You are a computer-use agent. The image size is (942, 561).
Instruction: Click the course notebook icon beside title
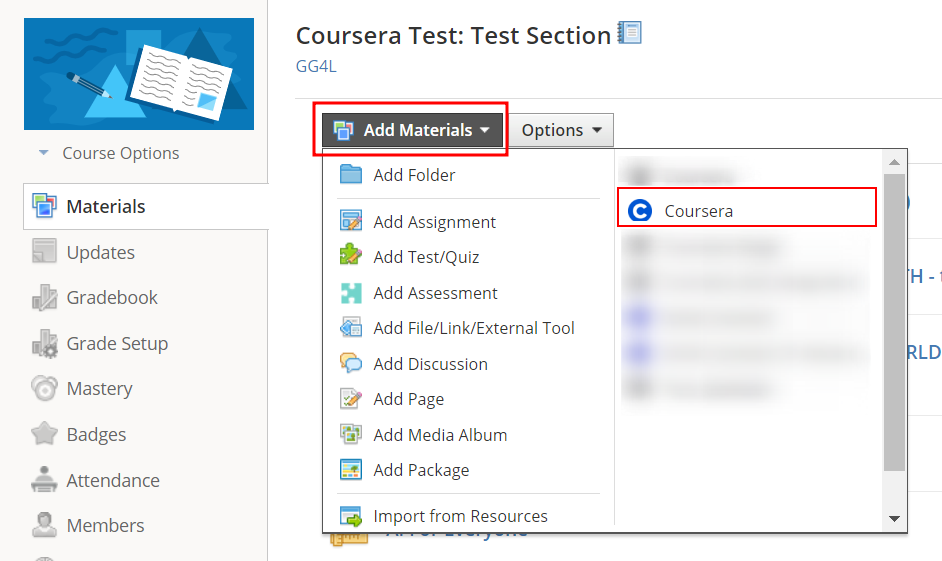(x=630, y=34)
